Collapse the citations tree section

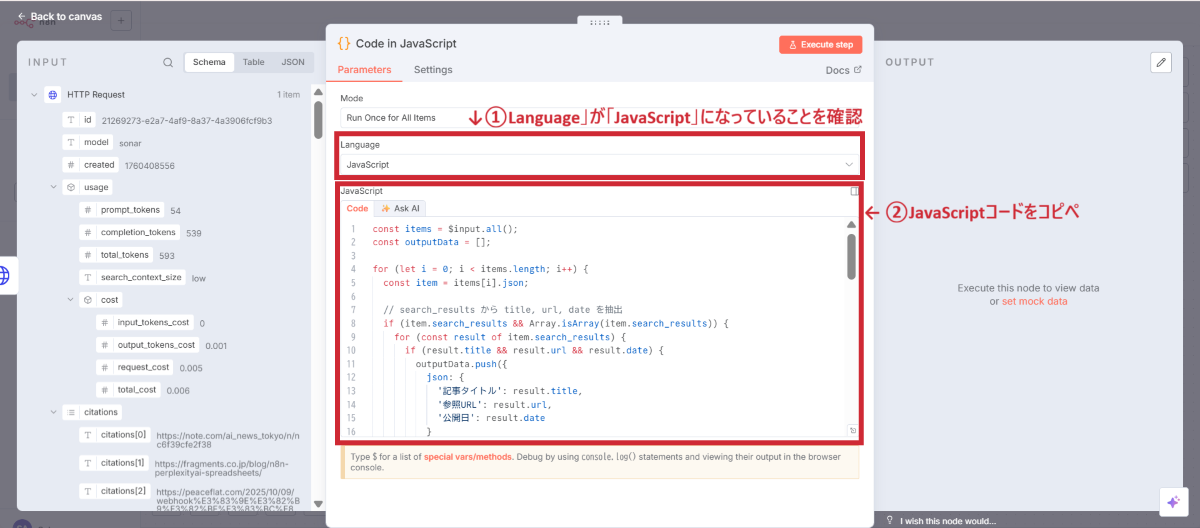53,412
